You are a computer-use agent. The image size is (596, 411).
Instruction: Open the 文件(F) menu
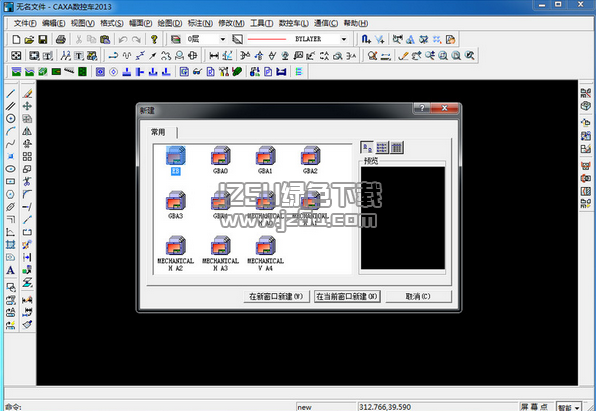pyautogui.click(x=25, y=23)
